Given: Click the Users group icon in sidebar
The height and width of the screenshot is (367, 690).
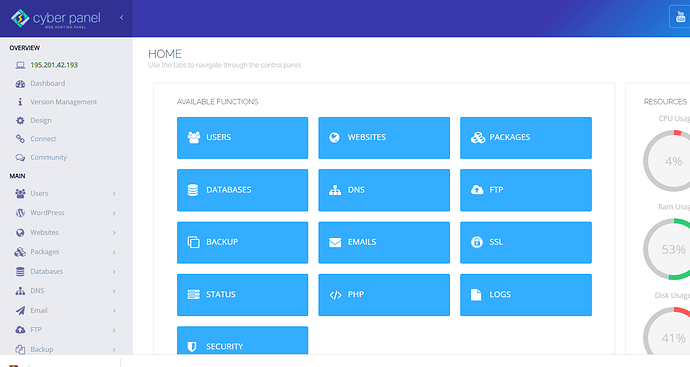Looking at the screenshot, I should pos(20,193).
